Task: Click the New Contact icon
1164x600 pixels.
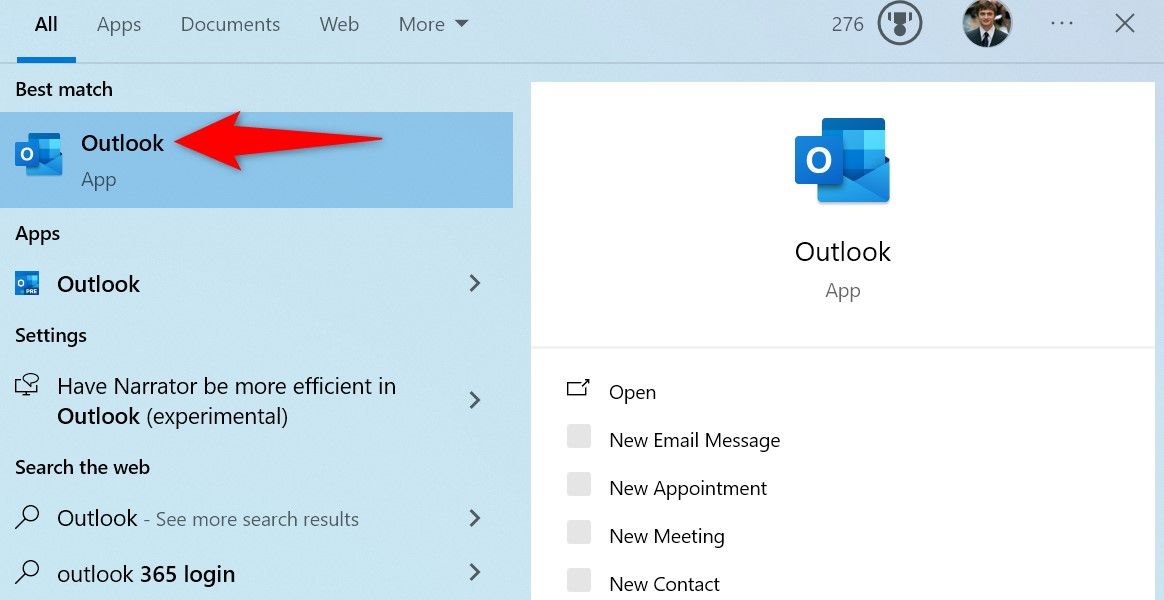Action: pos(580,580)
